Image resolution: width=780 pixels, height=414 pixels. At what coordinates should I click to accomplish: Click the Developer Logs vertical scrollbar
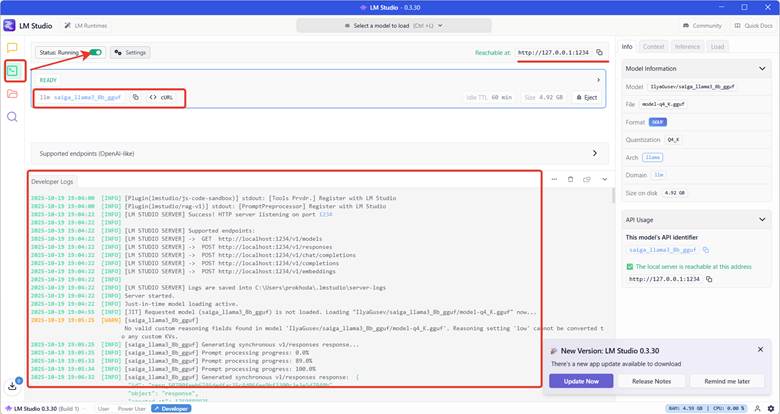[x=613, y=196]
